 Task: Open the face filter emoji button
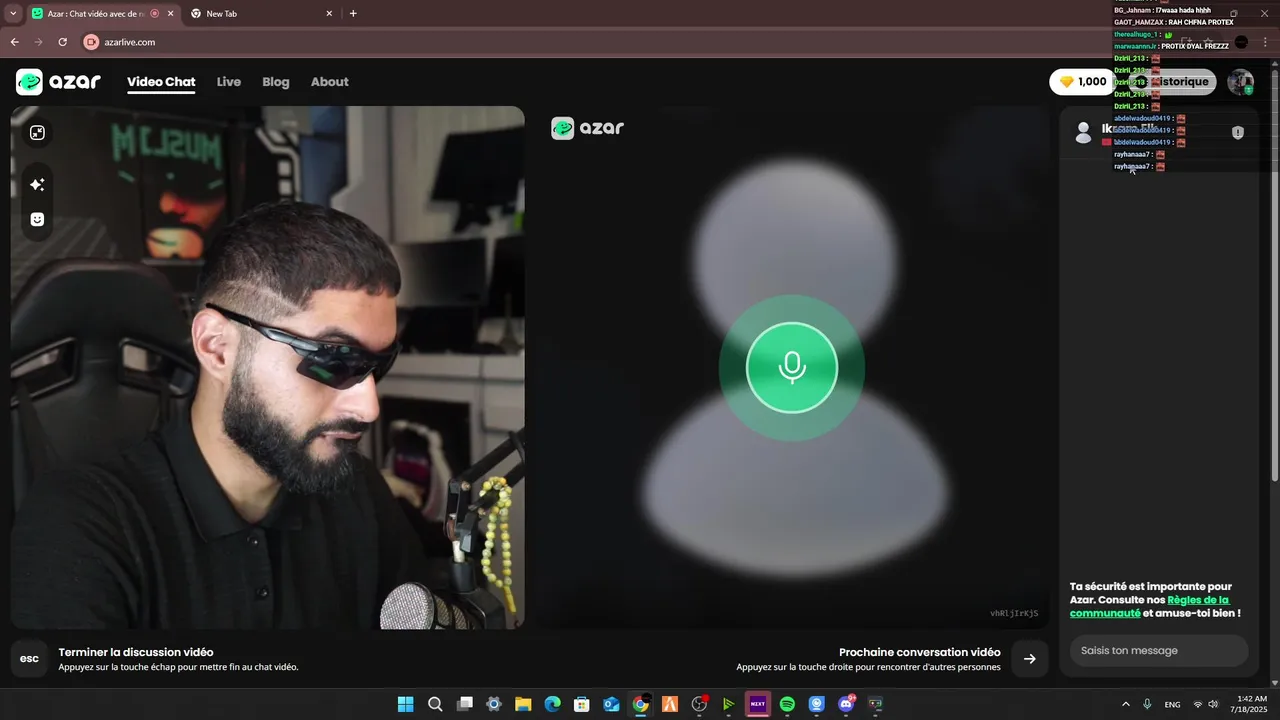(x=37, y=219)
